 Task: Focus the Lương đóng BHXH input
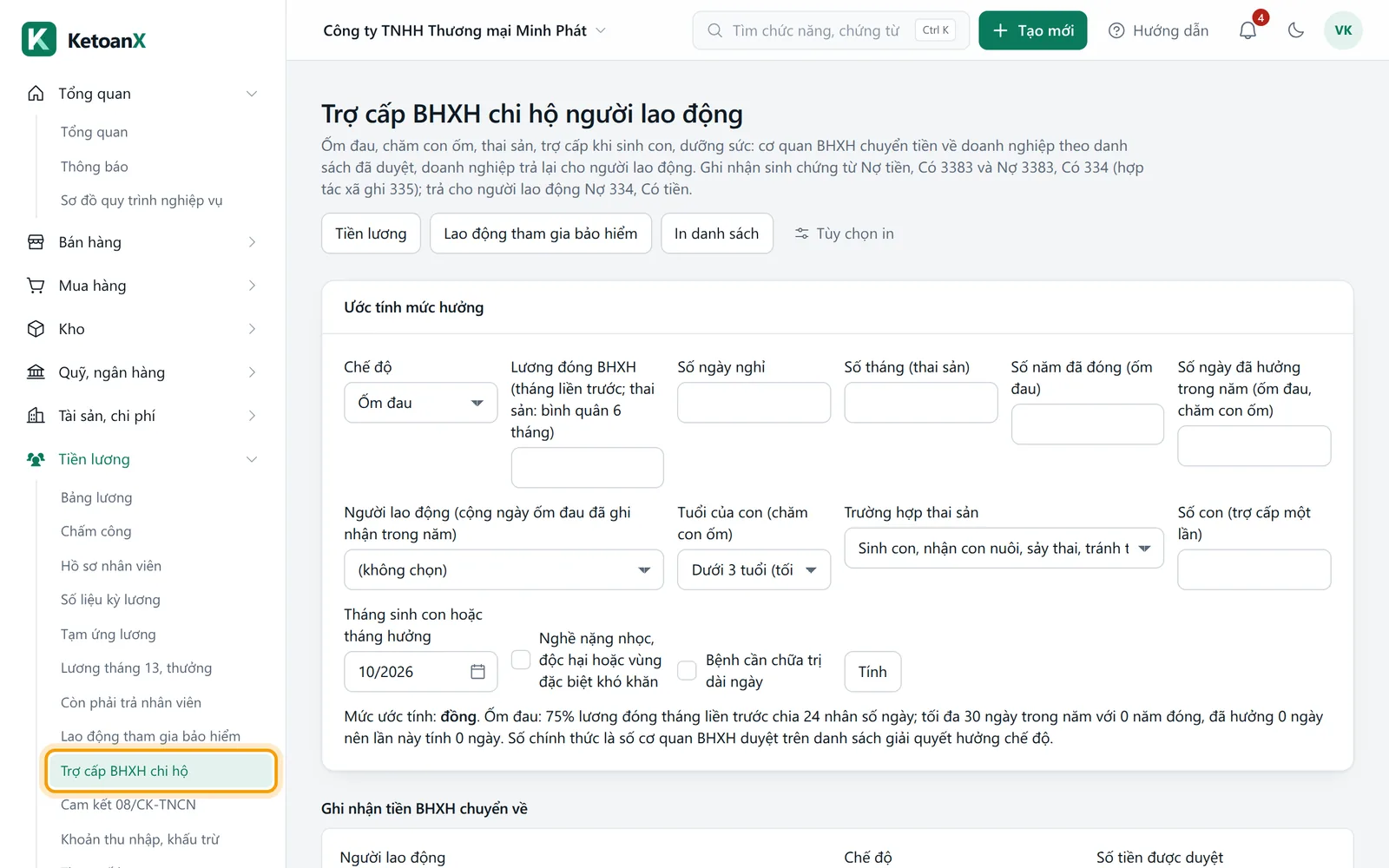coord(587,468)
